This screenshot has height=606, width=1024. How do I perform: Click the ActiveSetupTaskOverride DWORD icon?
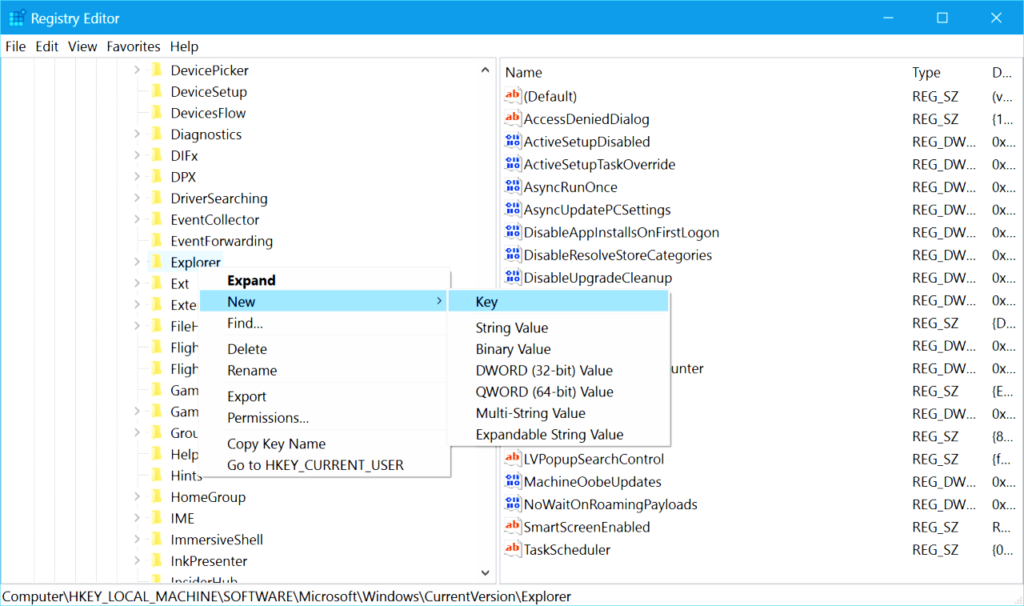[513, 164]
